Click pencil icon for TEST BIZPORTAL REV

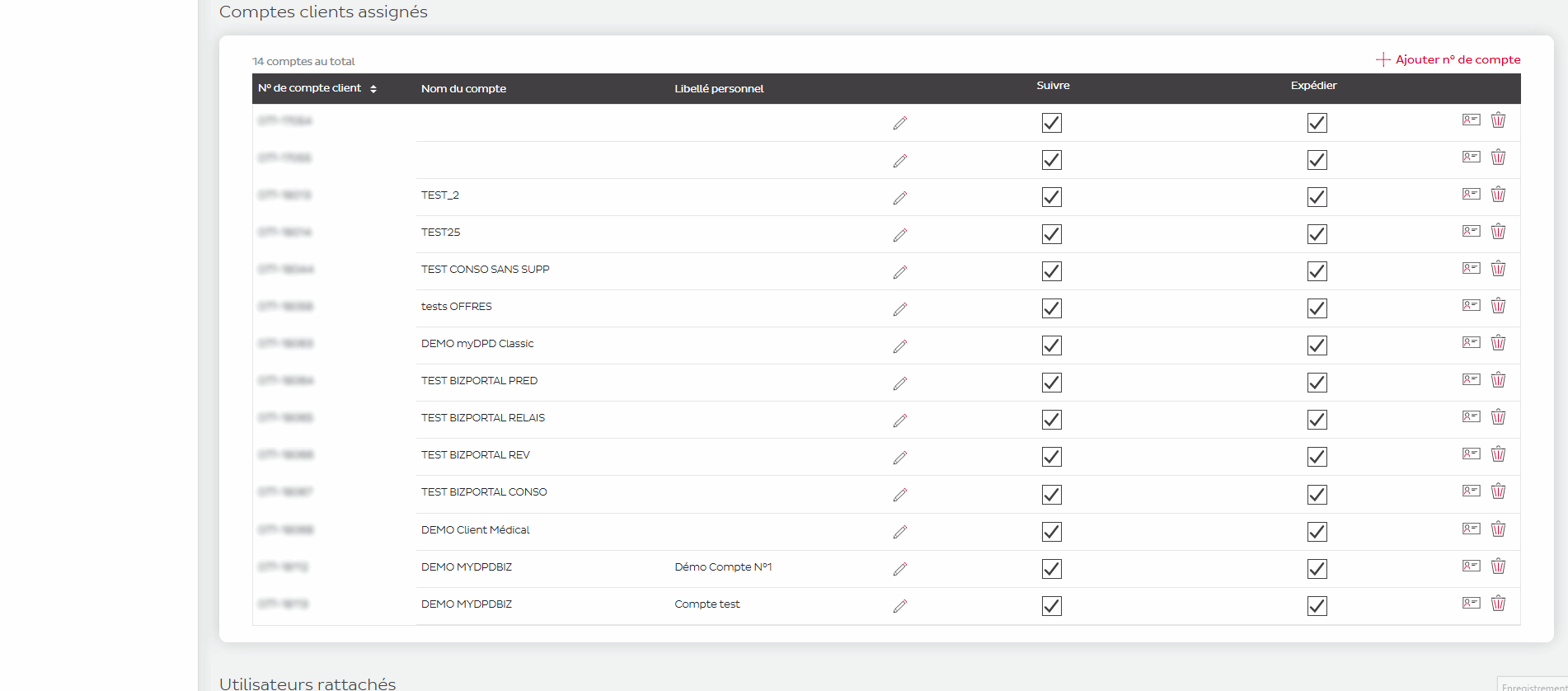point(899,458)
